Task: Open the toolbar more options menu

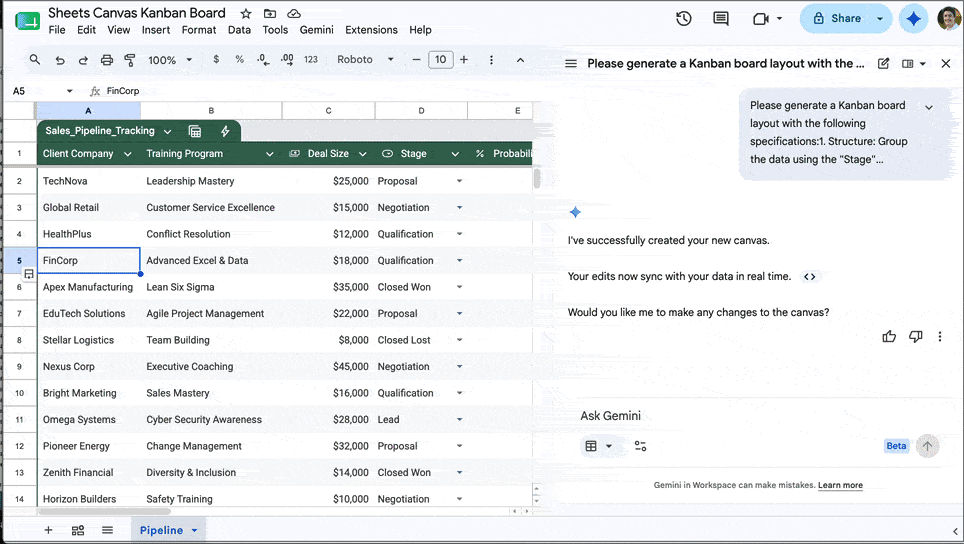Action: pyautogui.click(x=491, y=60)
